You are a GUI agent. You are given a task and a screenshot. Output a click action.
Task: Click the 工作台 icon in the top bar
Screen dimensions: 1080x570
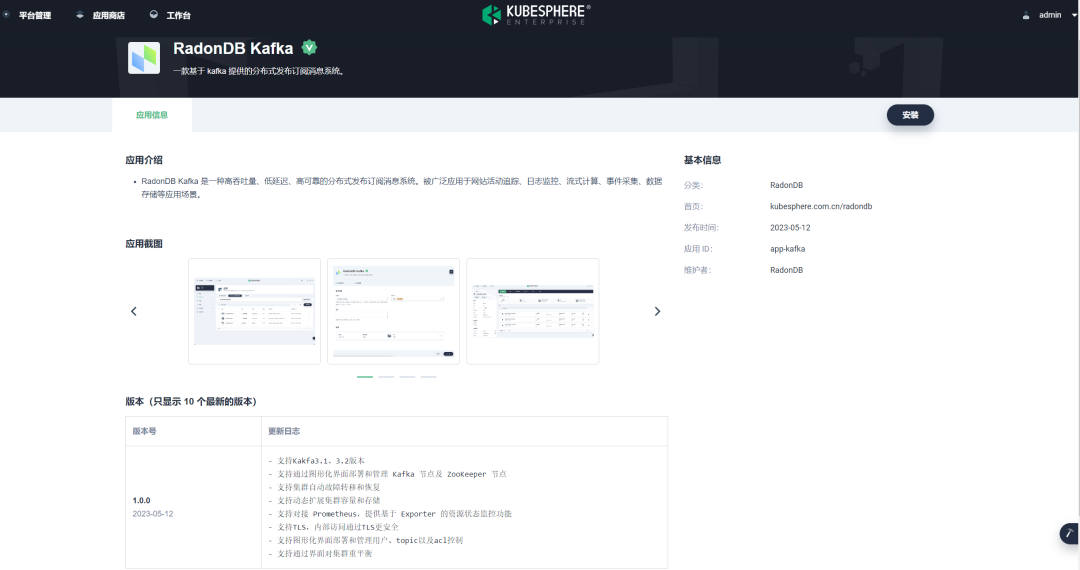click(x=154, y=14)
